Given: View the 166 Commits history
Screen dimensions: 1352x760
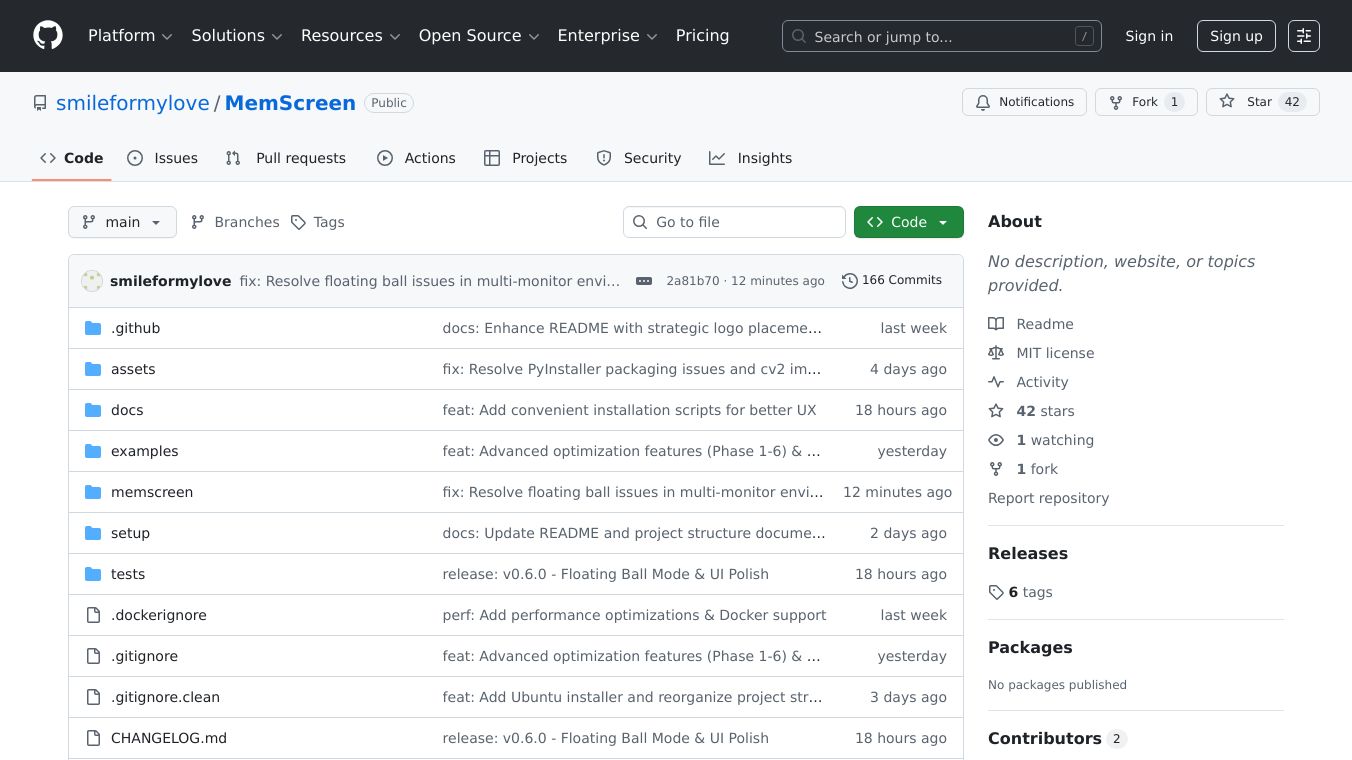Looking at the screenshot, I should tap(892, 280).
